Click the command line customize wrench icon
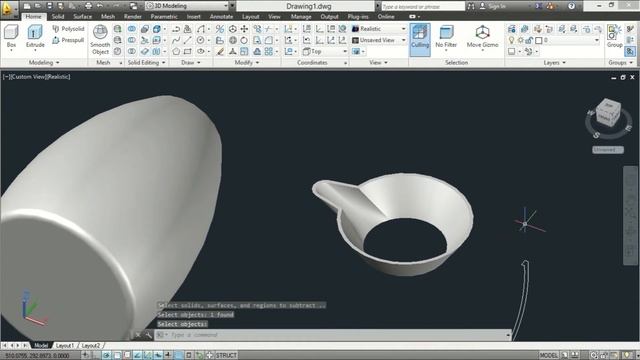 [x=149, y=335]
